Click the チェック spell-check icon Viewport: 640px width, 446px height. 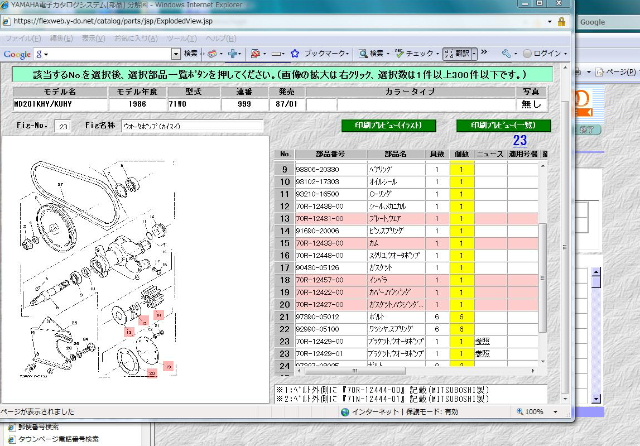399,53
